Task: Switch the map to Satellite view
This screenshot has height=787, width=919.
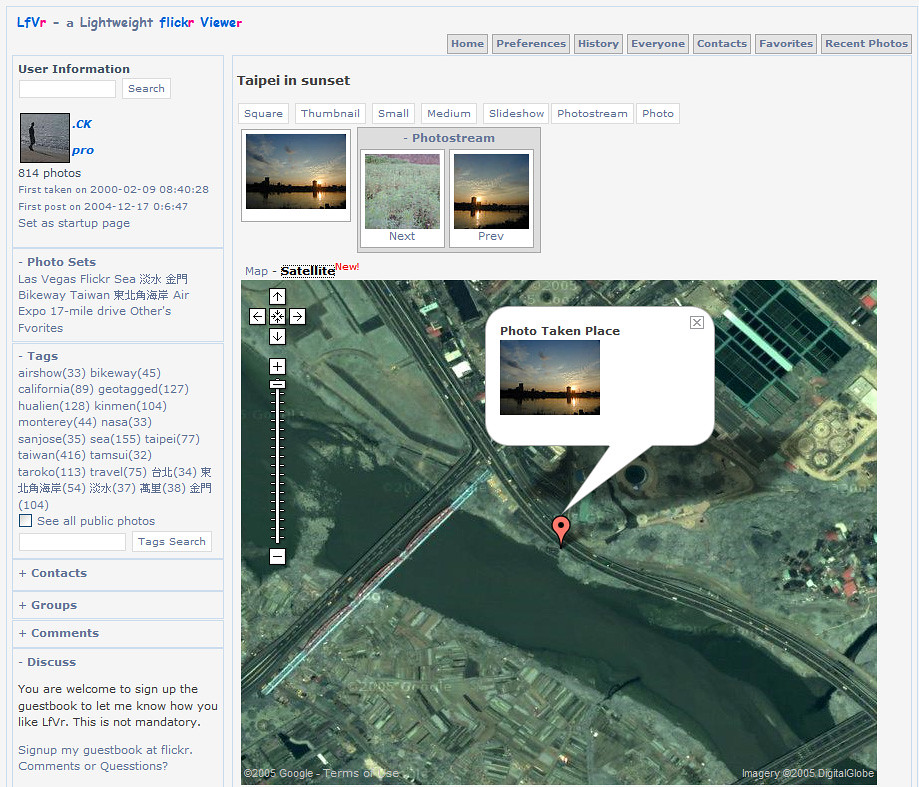Action: click(308, 271)
